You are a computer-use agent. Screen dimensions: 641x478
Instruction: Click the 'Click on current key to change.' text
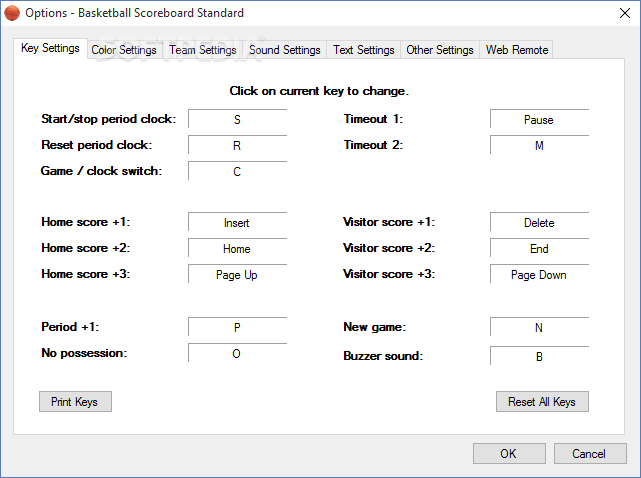pyautogui.click(x=319, y=91)
